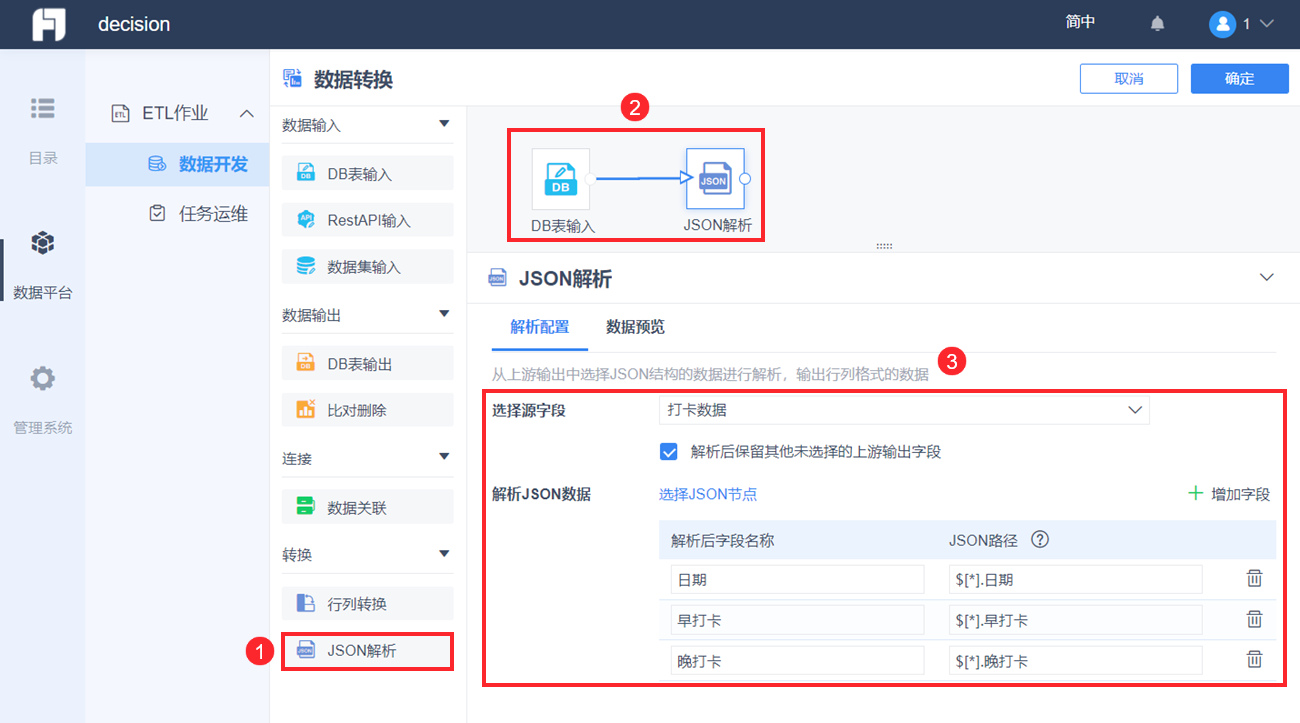Toggle 解析后保留其他未选择的上游输出字段 checkbox
The width and height of the screenshot is (1300, 723).
point(669,451)
